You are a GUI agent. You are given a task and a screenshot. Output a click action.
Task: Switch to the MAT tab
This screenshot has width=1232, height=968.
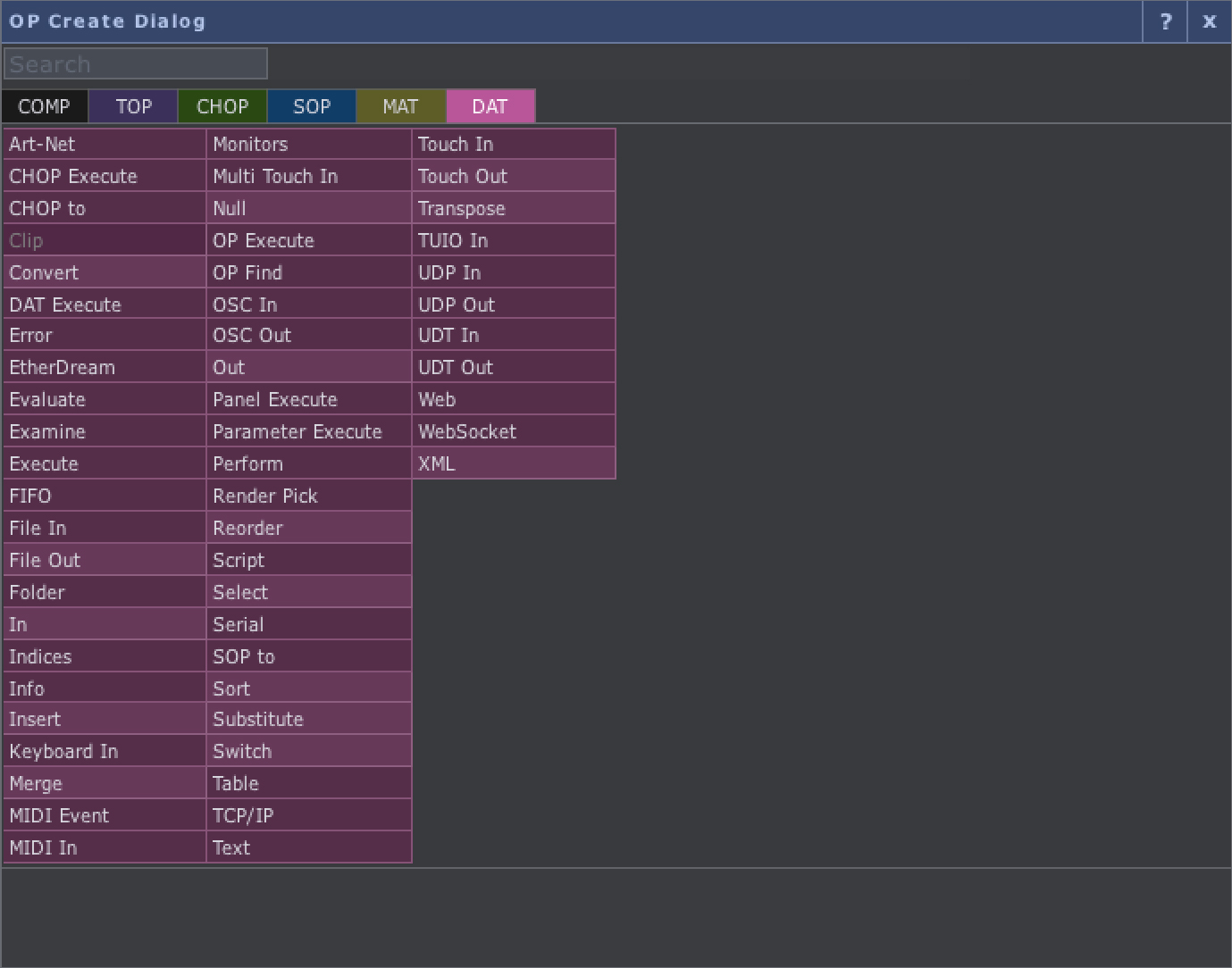point(400,105)
